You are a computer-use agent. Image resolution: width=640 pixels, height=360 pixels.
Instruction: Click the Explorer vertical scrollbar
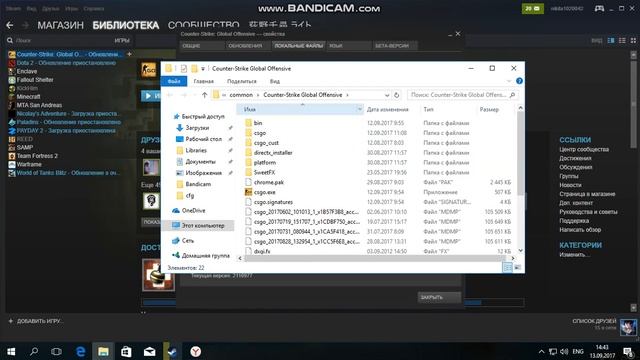520,153
